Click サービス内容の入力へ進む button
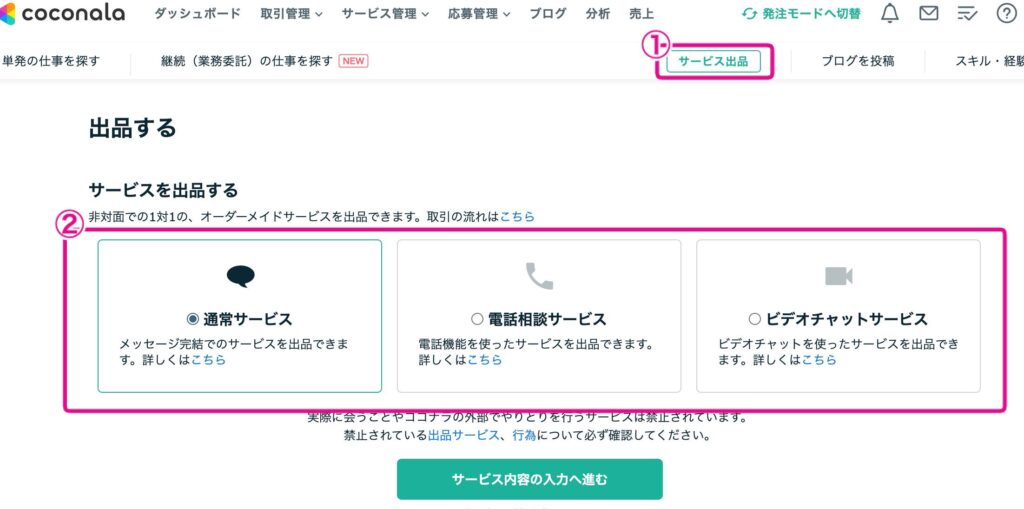Image resolution: width=1024 pixels, height=509 pixels. 529,479
